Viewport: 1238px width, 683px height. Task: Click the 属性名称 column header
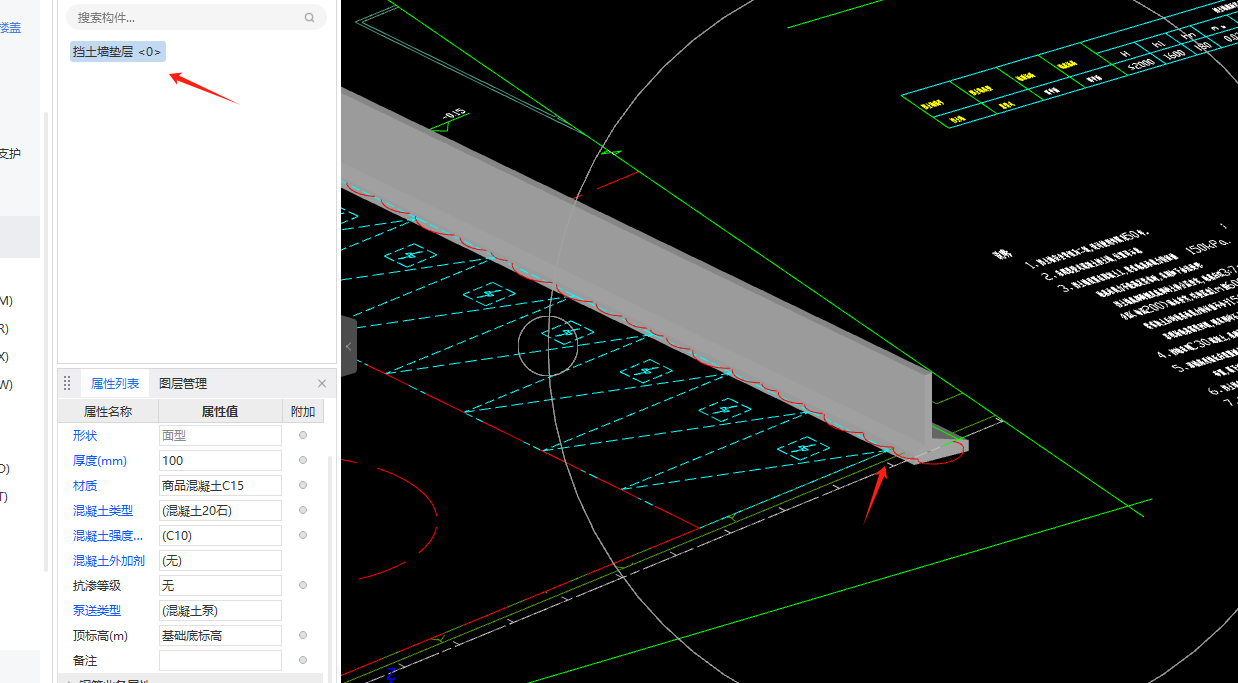(x=108, y=411)
